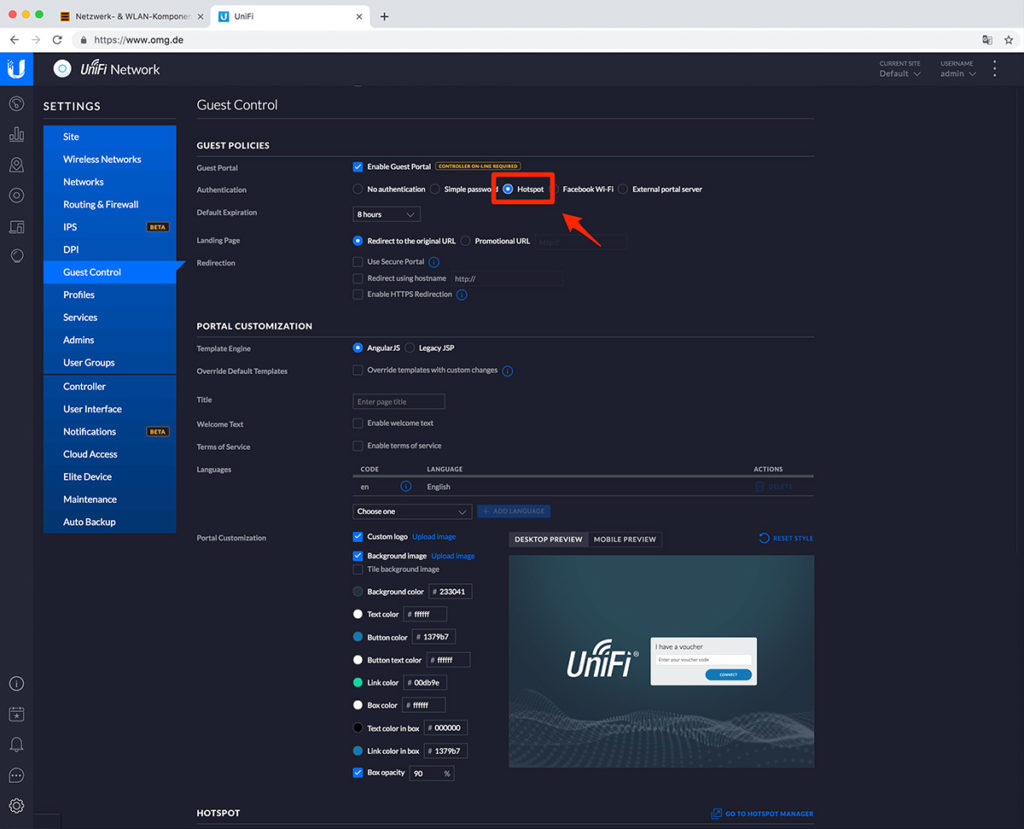Screen dimensions: 1024x829
Task: Open the Map pin icon in sidebar
Action: coord(16,165)
